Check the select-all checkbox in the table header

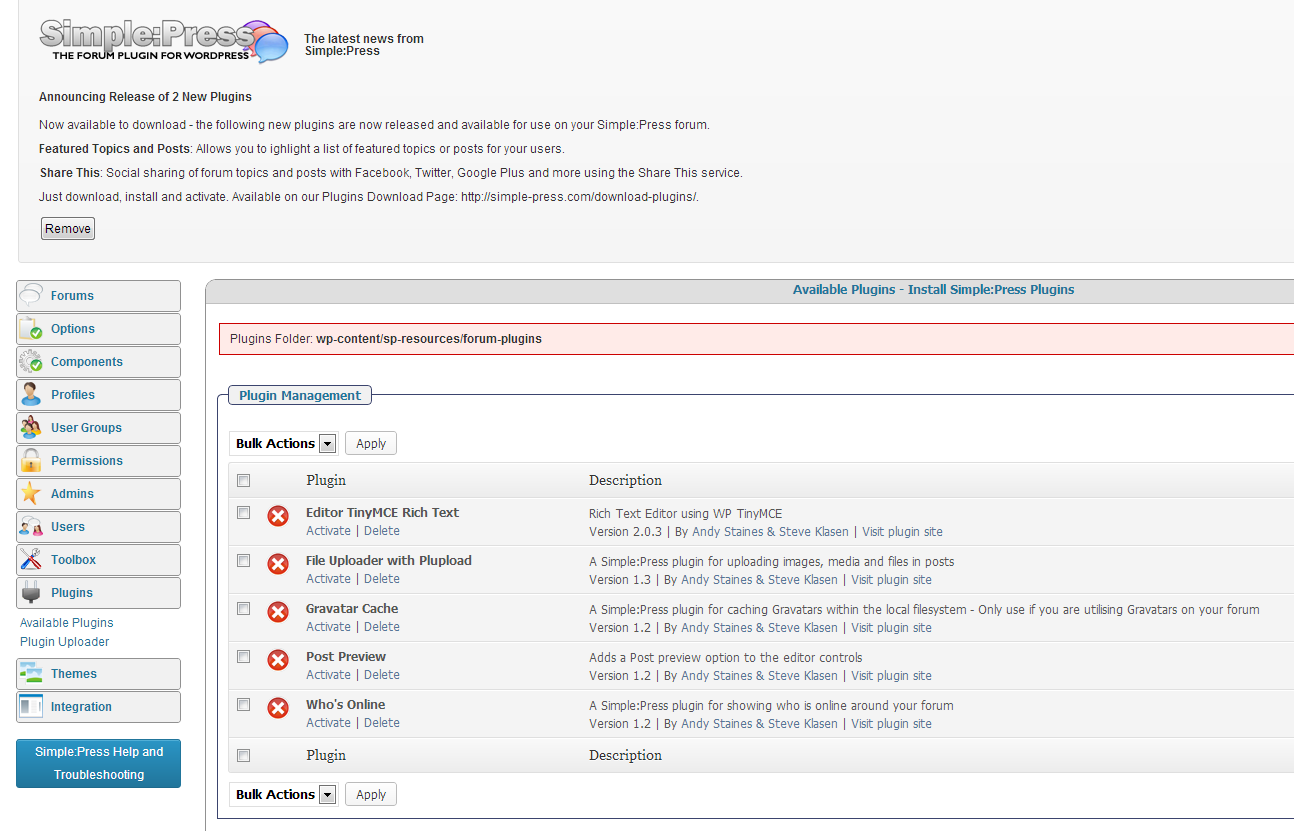tap(243, 481)
